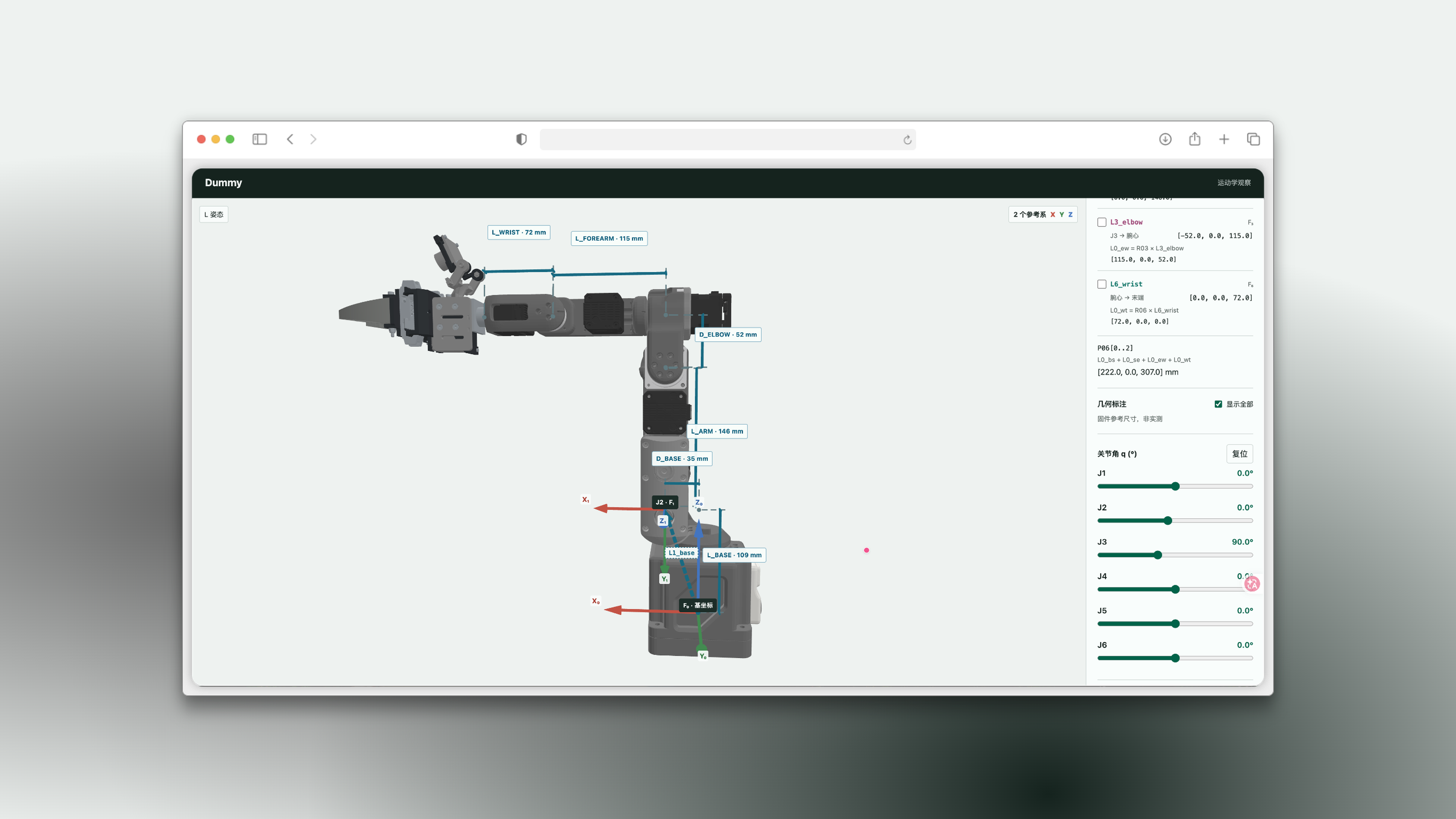The height and width of the screenshot is (819, 1456).
Task: Adjust the J3 joint angle slider
Action: pyautogui.click(x=1175, y=555)
